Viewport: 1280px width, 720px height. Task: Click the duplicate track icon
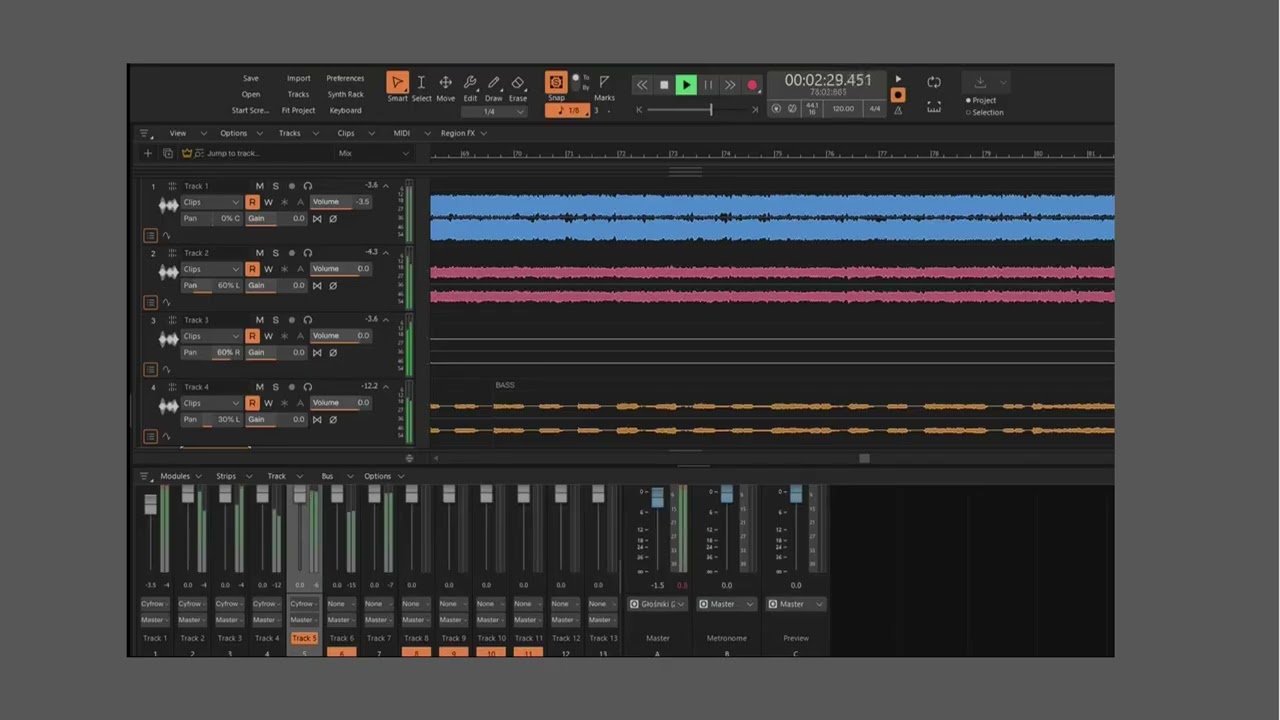click(168, 153)
